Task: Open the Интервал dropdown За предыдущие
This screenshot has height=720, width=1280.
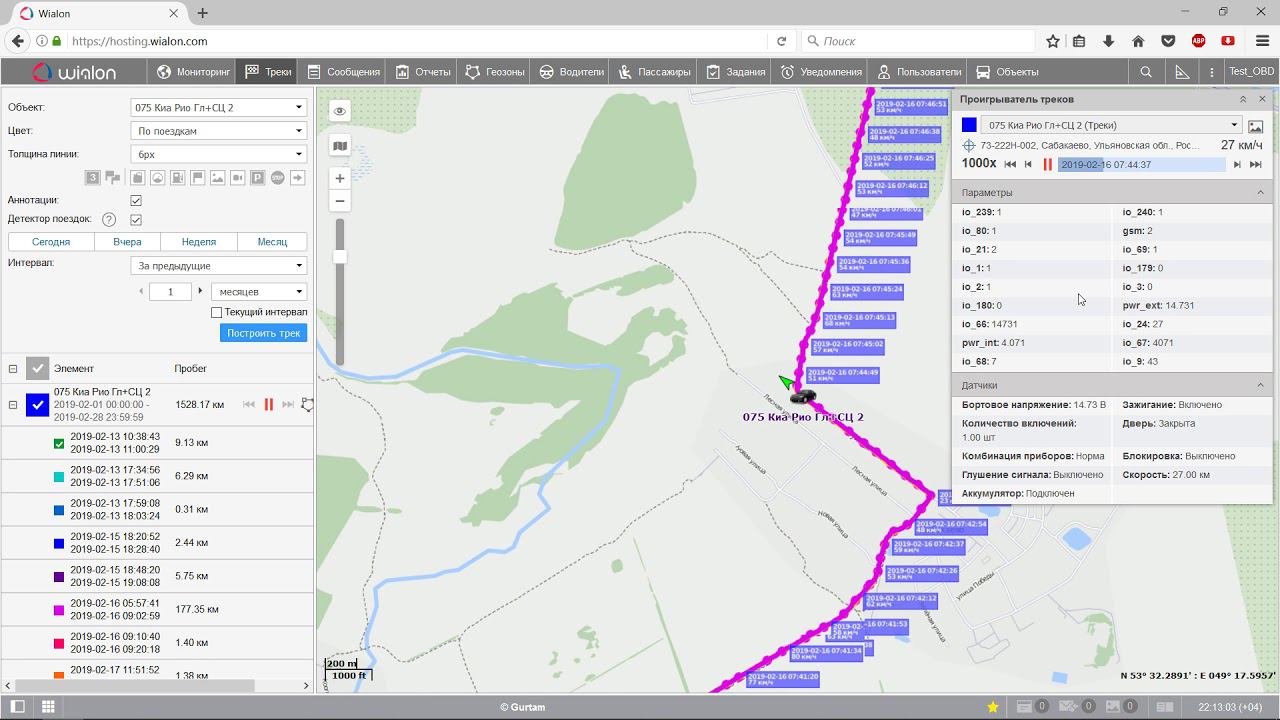Action: tap(218, 266)
